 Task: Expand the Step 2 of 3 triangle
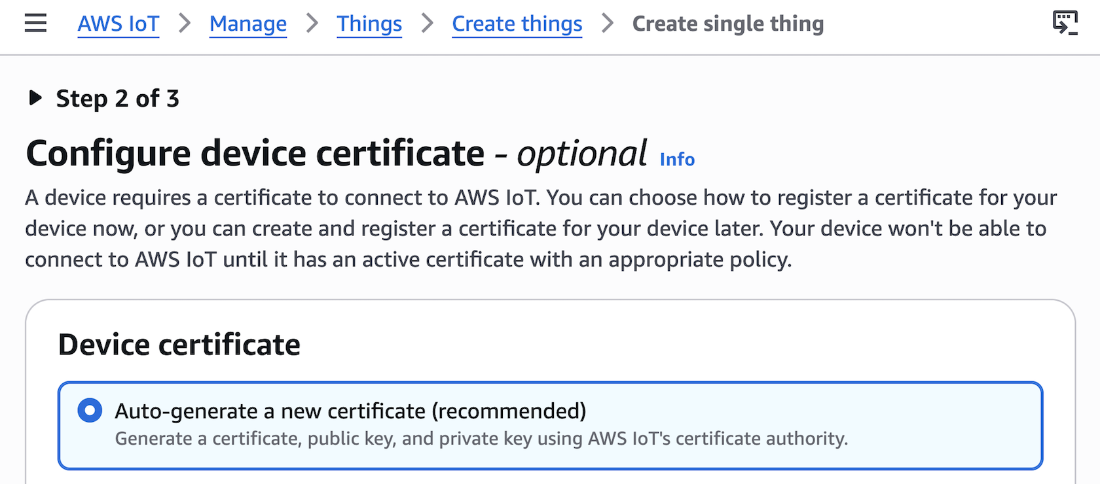(x=35, y=98)
